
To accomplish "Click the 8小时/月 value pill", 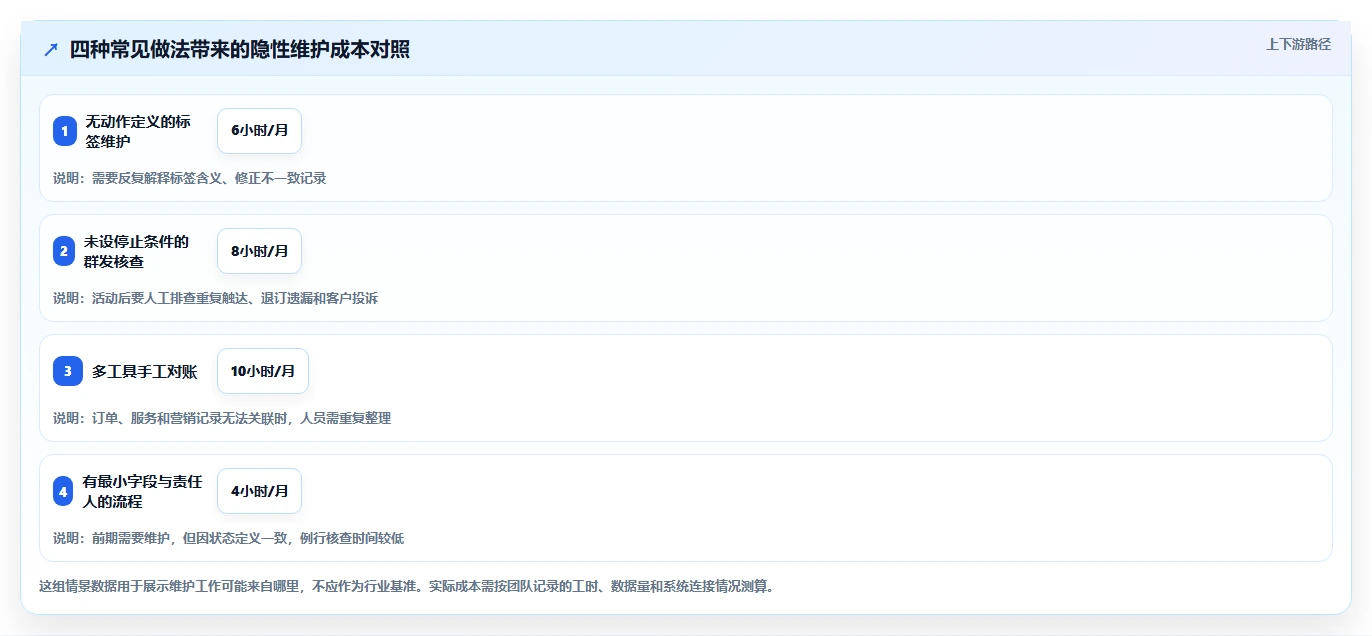I will coord(259,251).
